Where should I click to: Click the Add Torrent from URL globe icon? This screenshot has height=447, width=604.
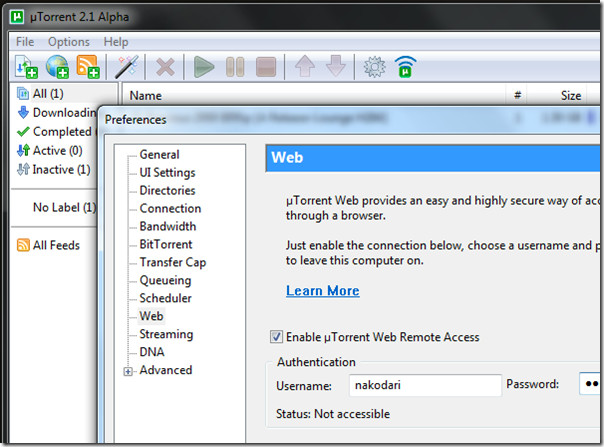tap(57, 67)
